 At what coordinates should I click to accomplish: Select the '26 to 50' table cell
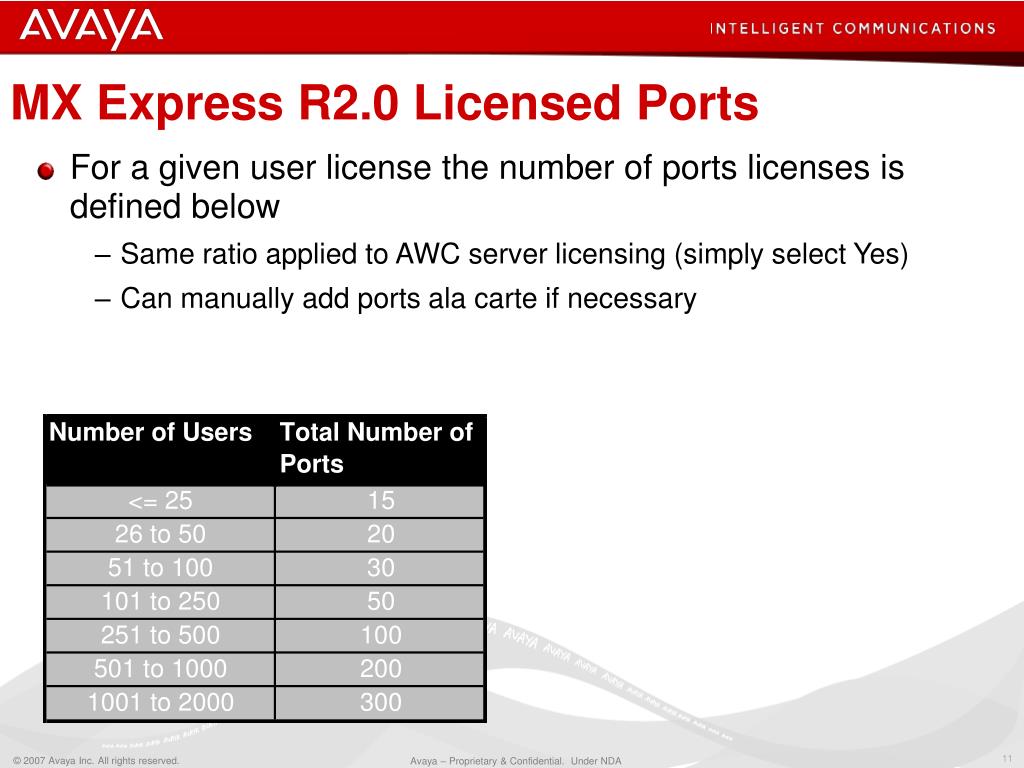(160, 535)
